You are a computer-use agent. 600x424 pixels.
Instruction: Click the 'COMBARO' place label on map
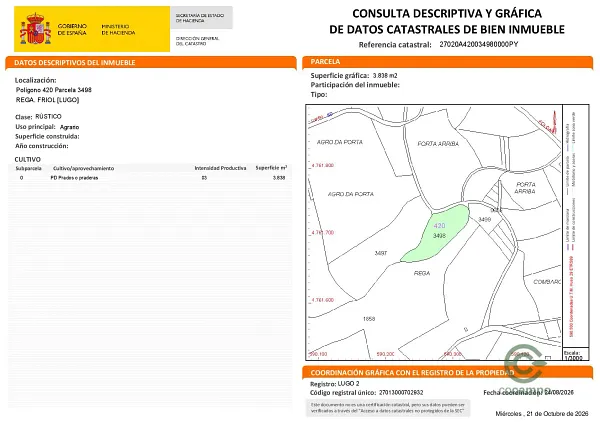[547, 282]
